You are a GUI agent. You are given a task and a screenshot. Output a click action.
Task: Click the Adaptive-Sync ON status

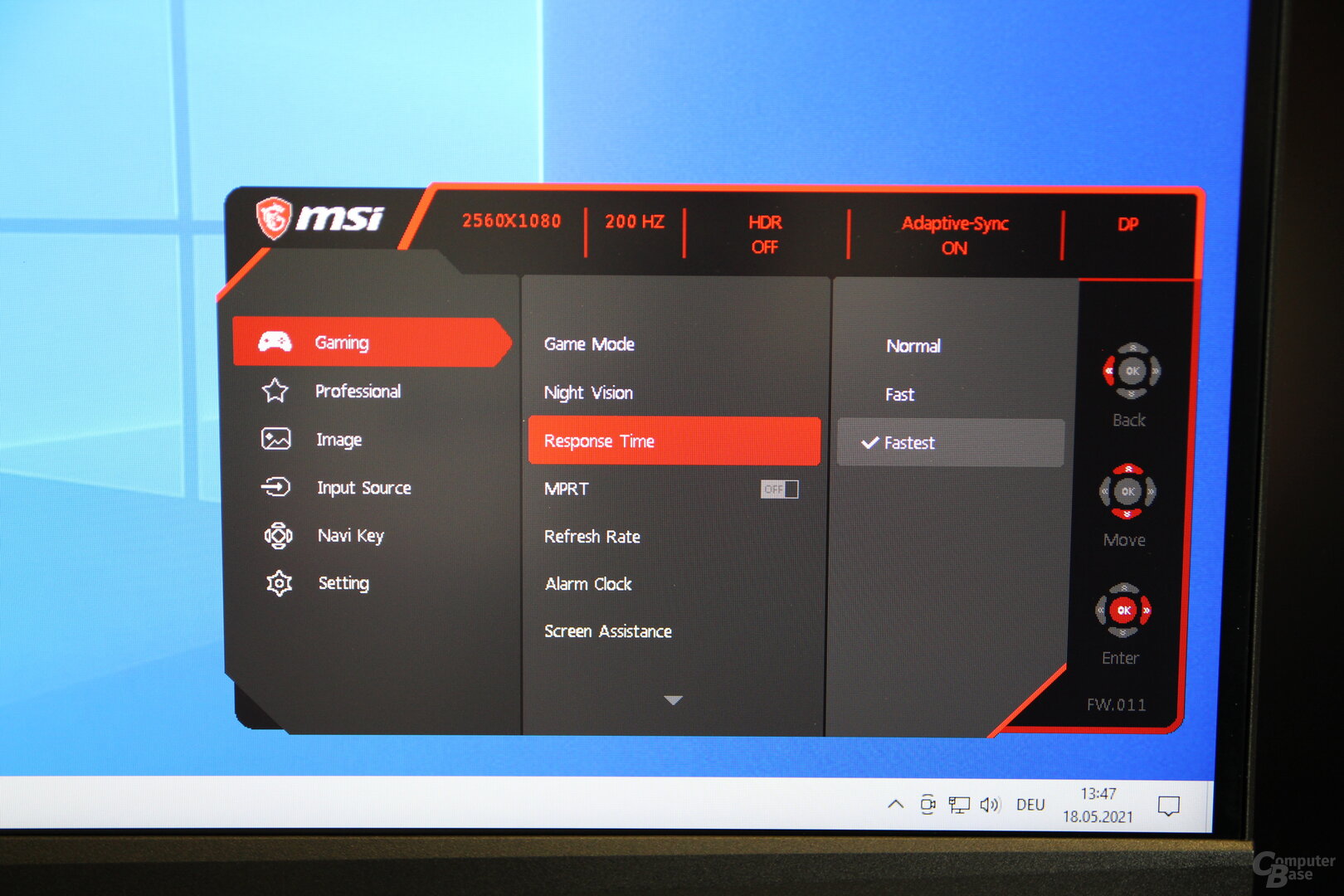(x=955, y=236)
